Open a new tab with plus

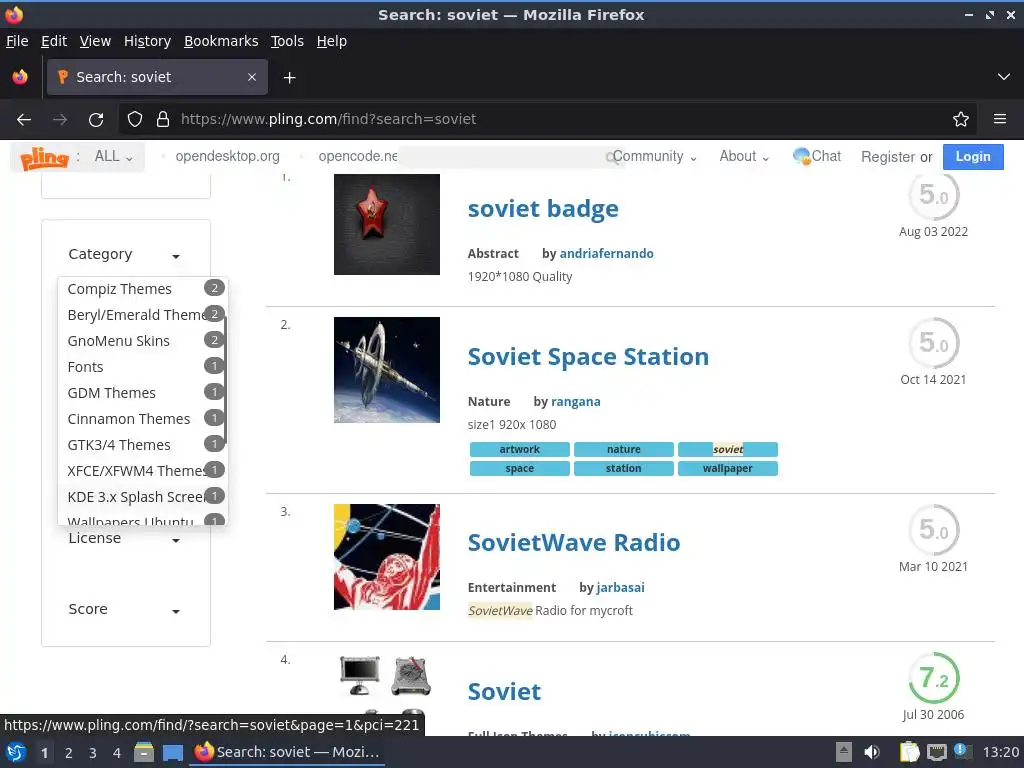(289, 78)
